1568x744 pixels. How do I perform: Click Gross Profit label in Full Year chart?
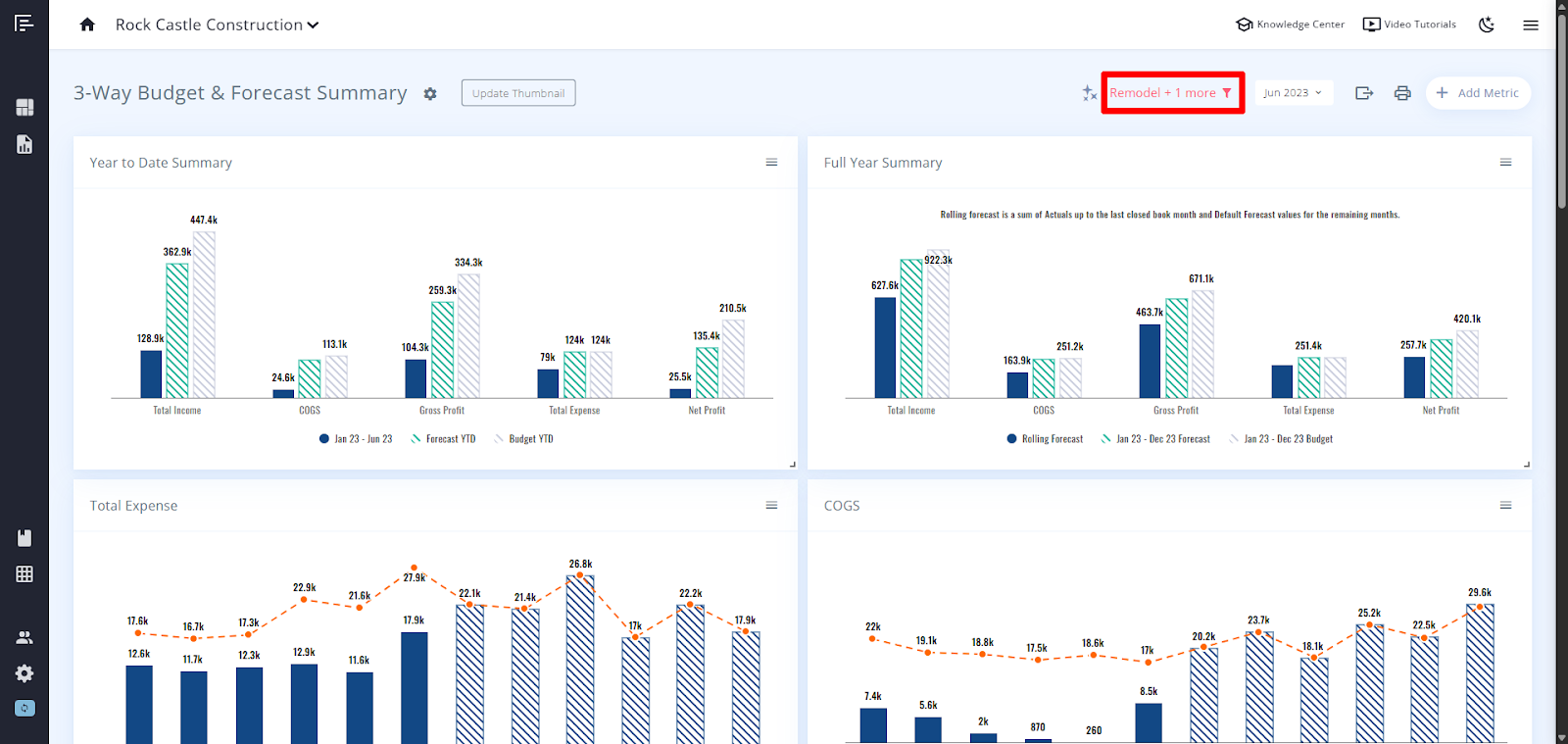(1176, 411)
